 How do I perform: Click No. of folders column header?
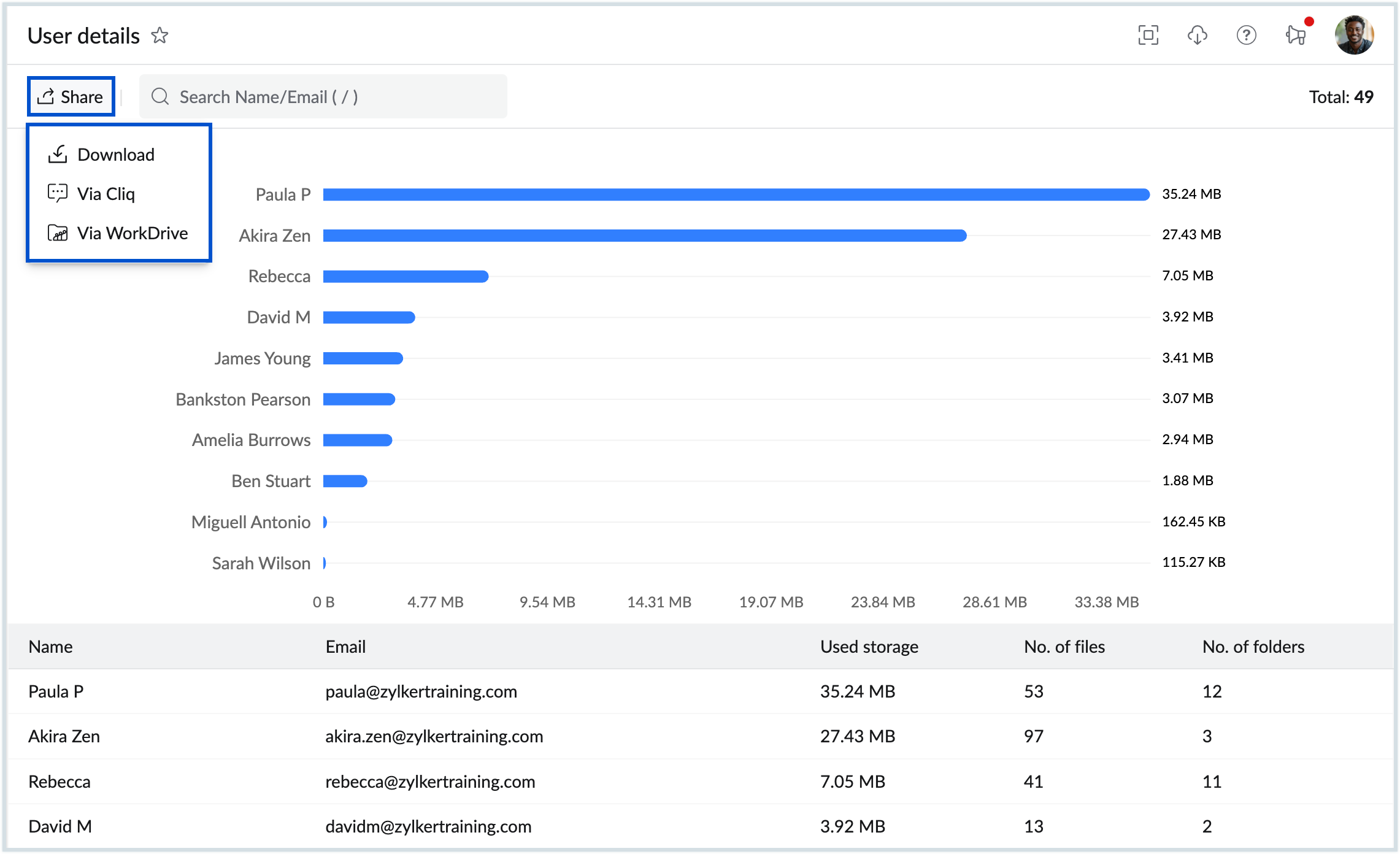(x=1253, y=647)
